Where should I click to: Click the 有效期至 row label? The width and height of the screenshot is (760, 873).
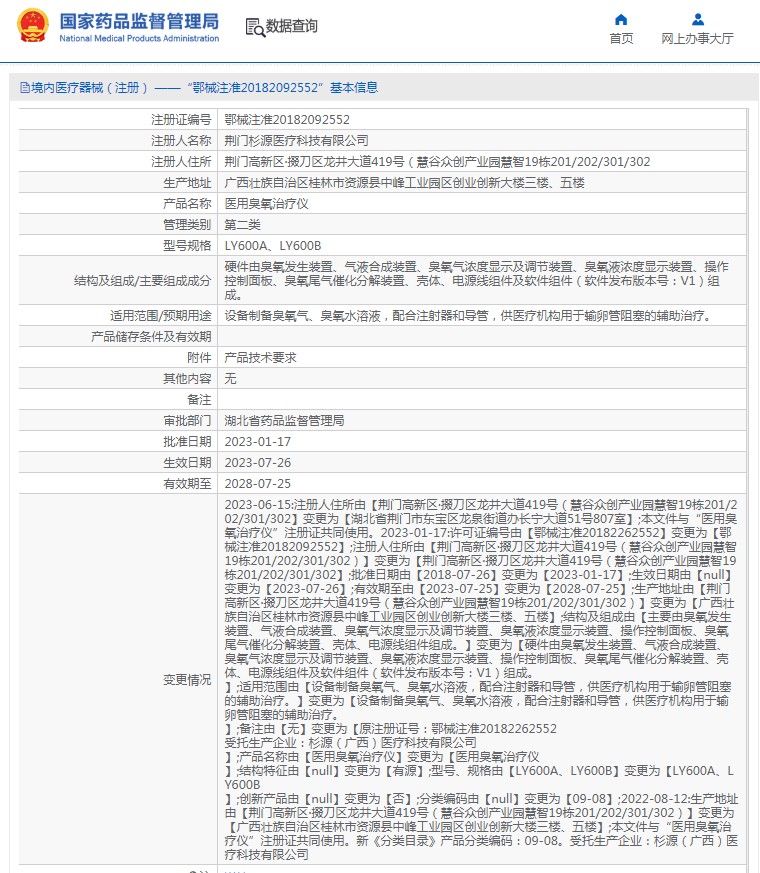coord(187,484)
